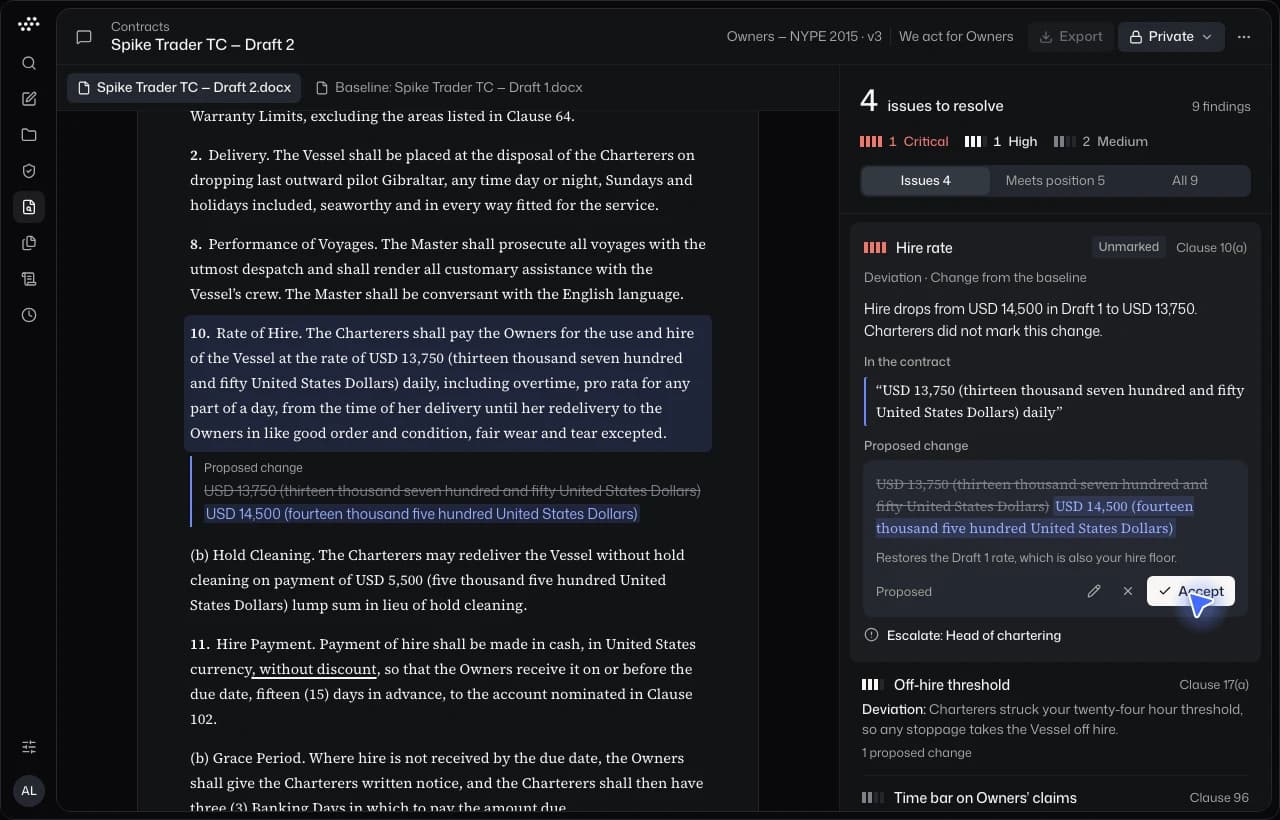Click the Clause 17(a) reference
1280x820 pixels.
(x=1214, y=685)
